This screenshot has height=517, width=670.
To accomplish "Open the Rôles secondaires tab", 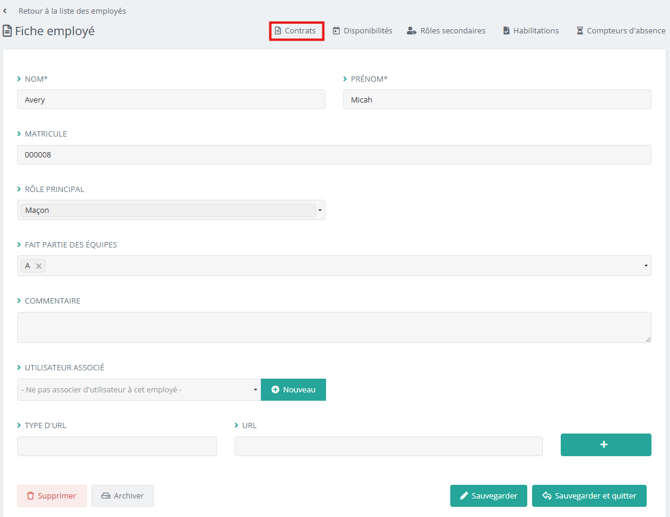I will click(446, 31).
